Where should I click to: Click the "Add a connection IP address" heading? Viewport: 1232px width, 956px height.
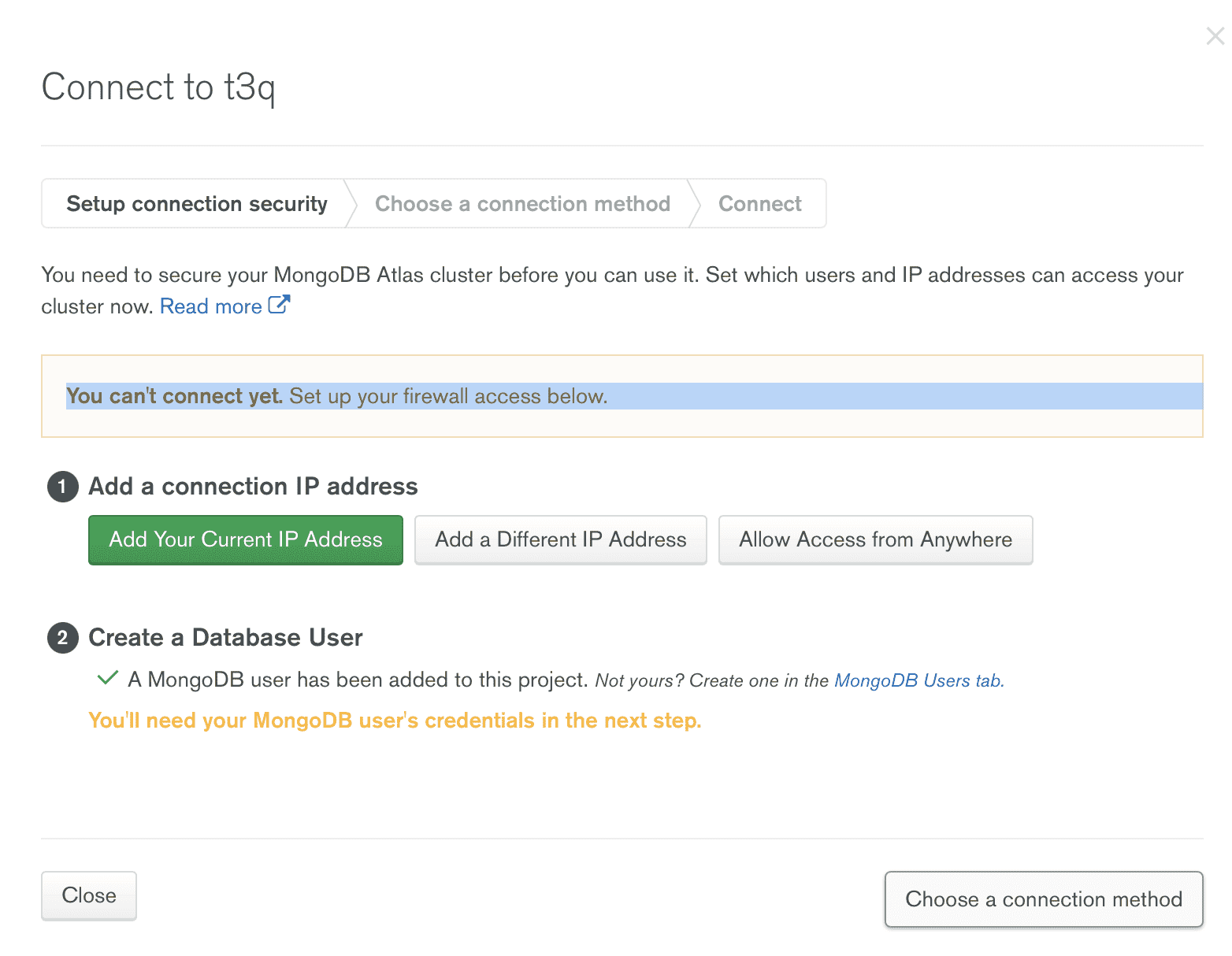coord(253,487)
